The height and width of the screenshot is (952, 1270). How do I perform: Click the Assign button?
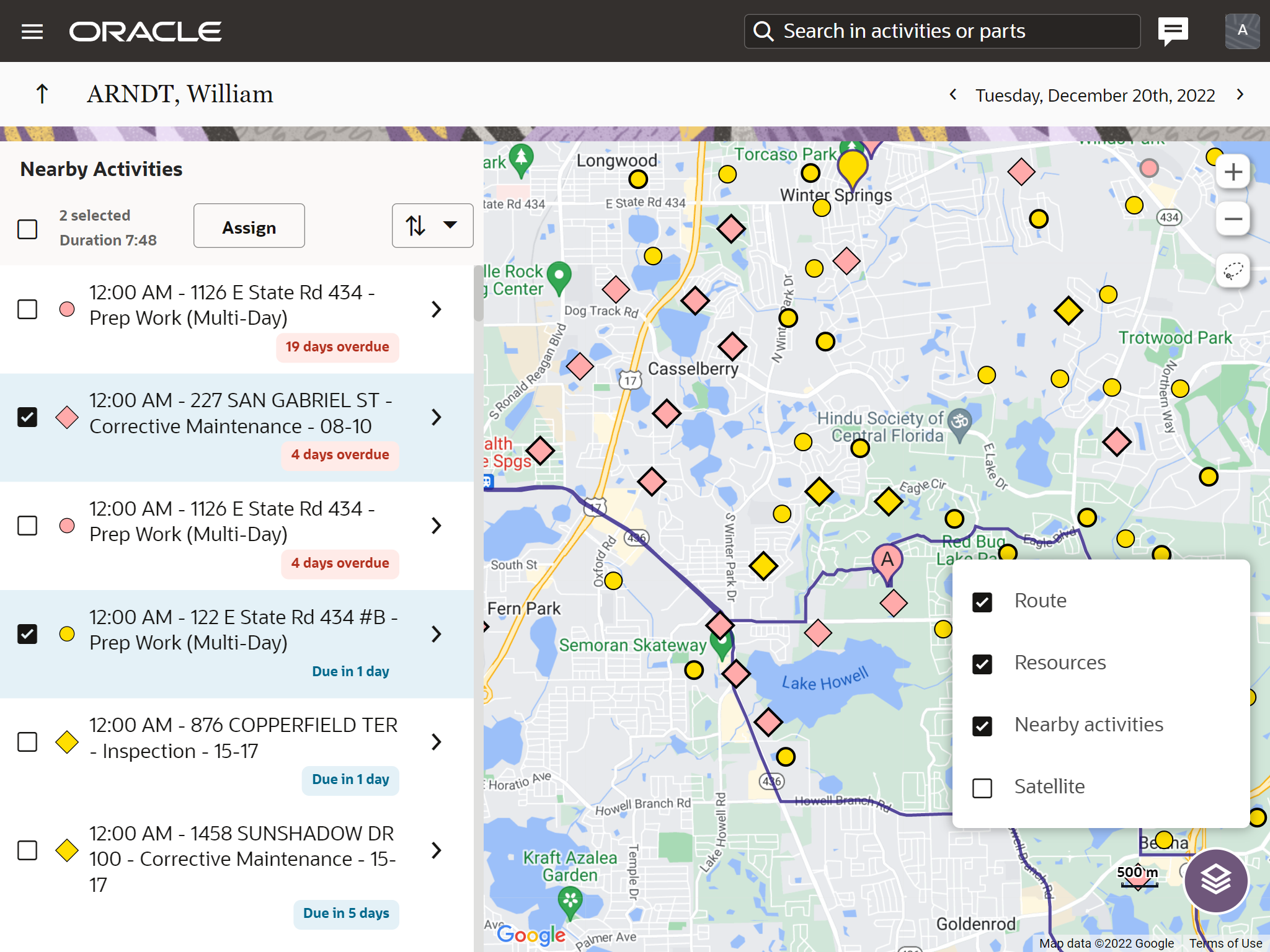[249, 226]
